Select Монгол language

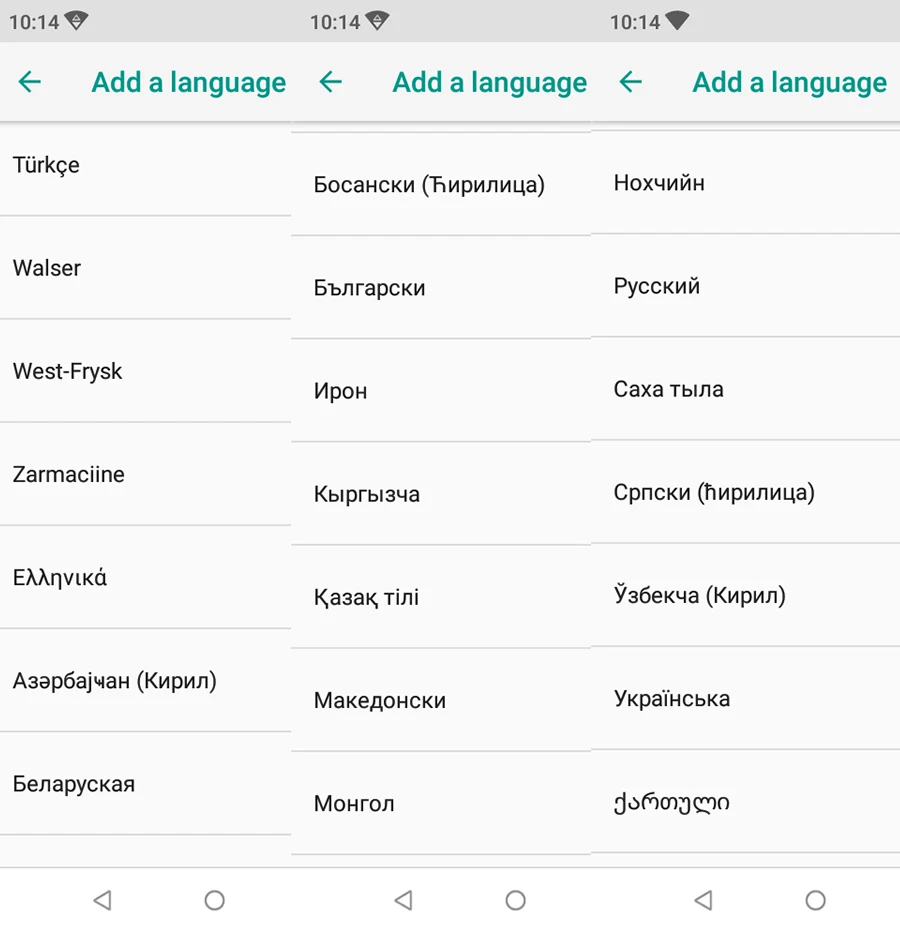(x=441, y=802)
